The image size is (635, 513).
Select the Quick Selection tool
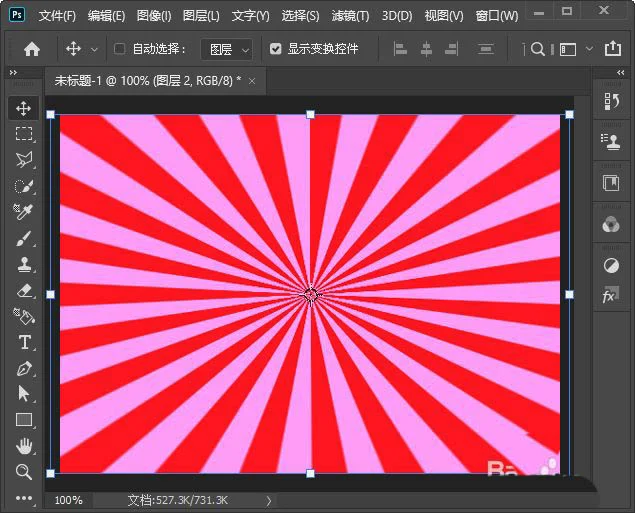[x=23, y=186]
